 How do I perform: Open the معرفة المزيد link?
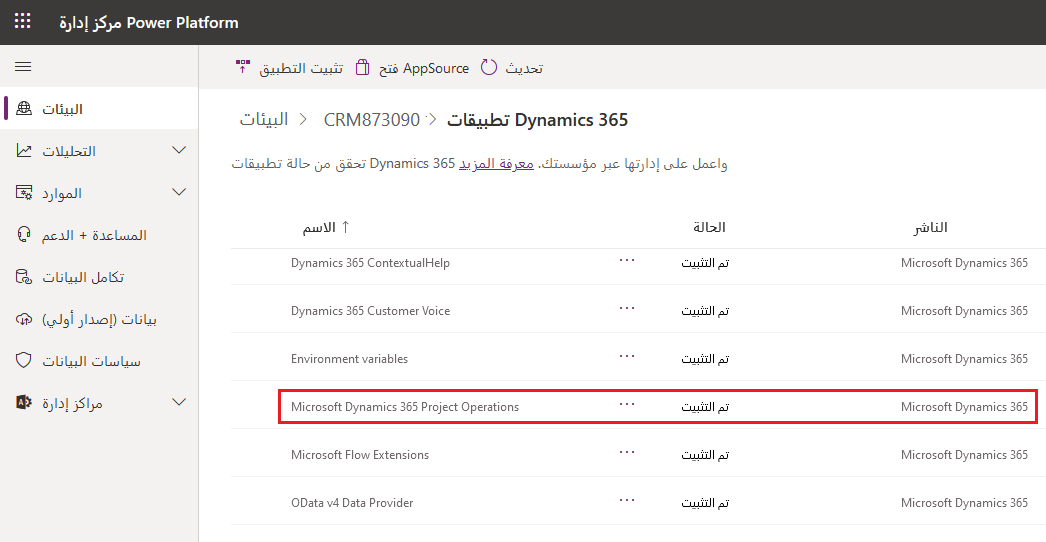click(496, 164)
